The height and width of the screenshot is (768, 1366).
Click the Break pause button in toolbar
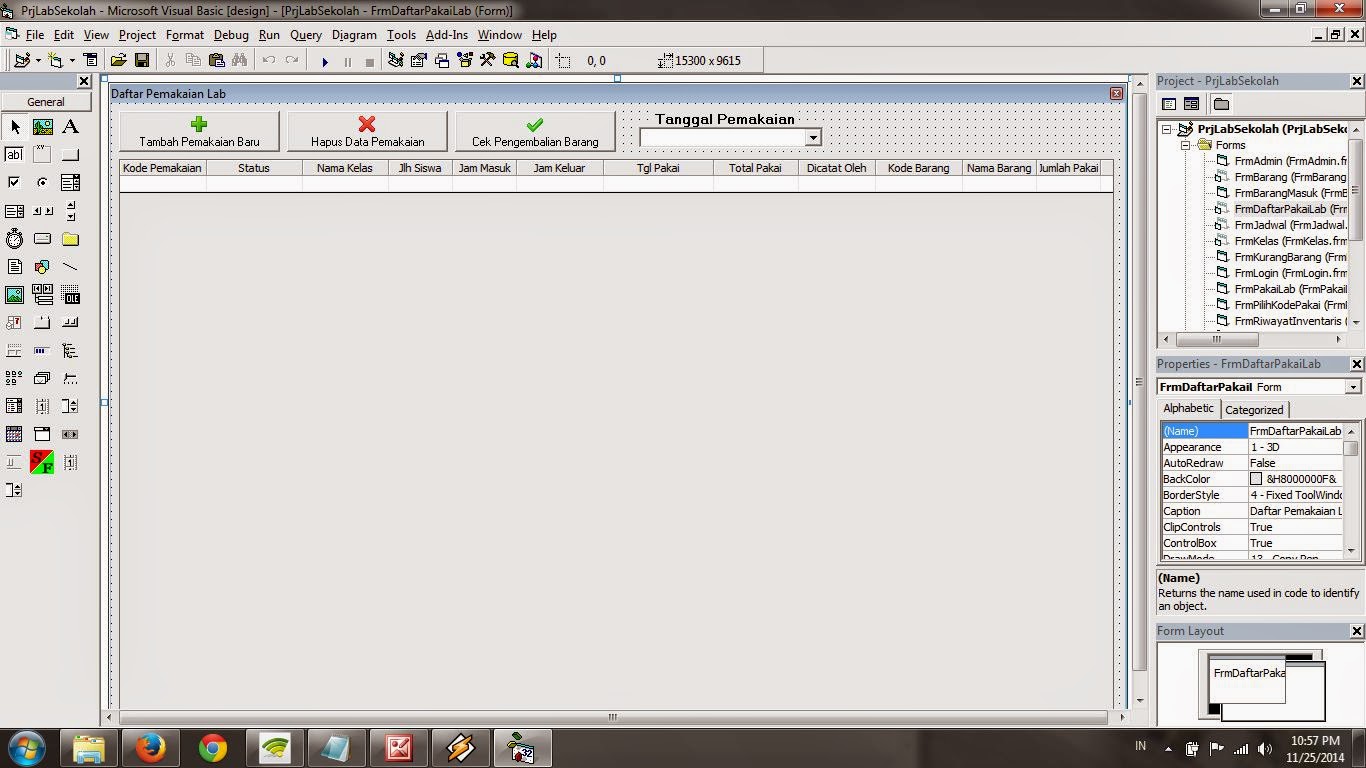pyautogui.click(x=348, y=61)
